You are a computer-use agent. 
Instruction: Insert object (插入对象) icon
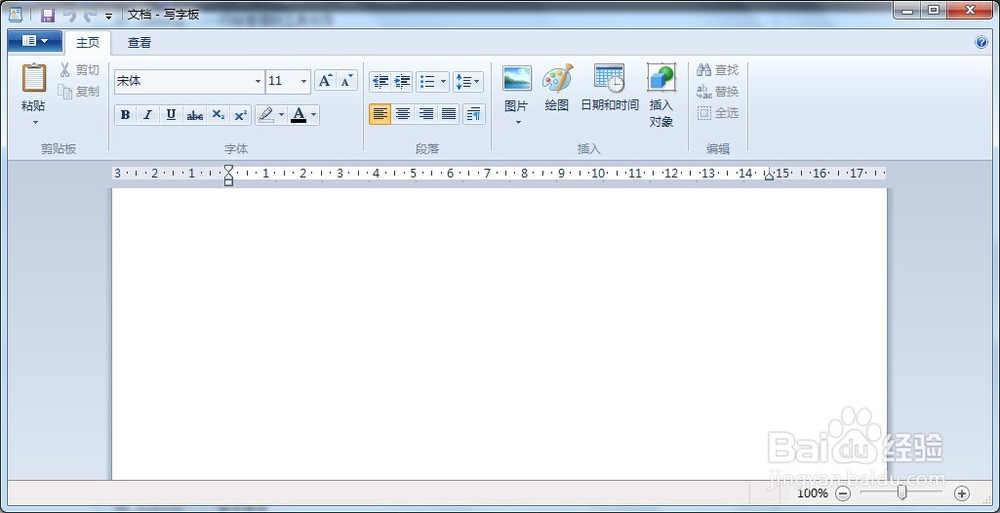click(x=661, y=78)
